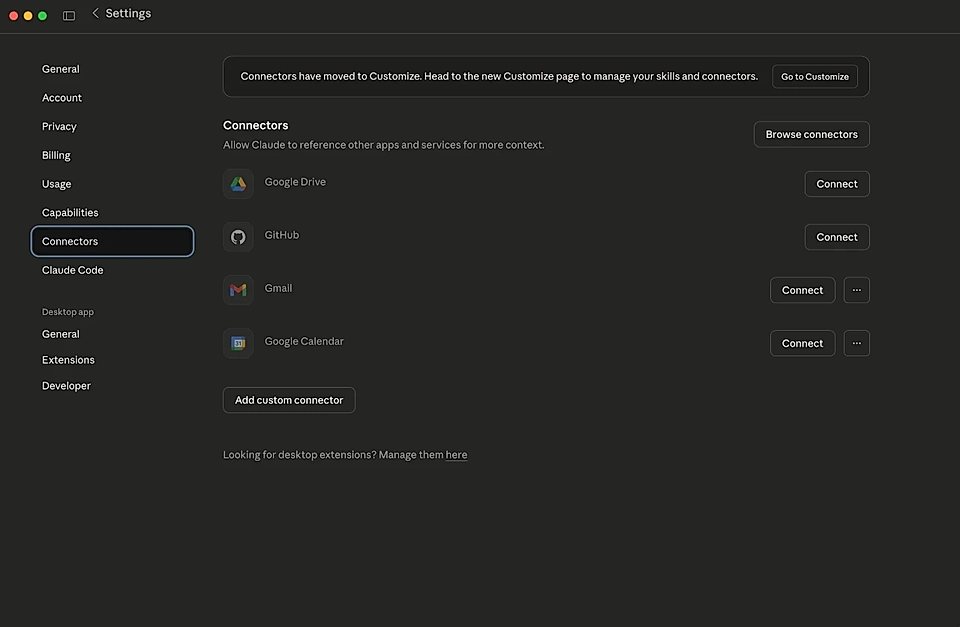Click the Google Calendar connector icon
This screenshot has width=960, height=627.
coord(238,343)
